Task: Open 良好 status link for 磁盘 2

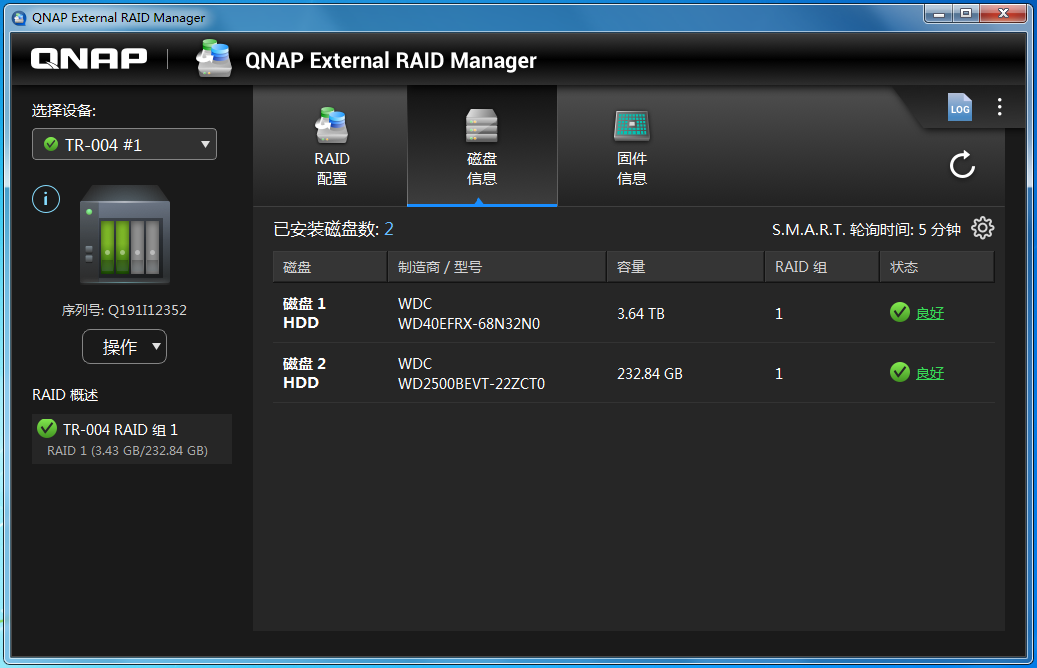Action: pyautogui.click(x=929, y=374)
